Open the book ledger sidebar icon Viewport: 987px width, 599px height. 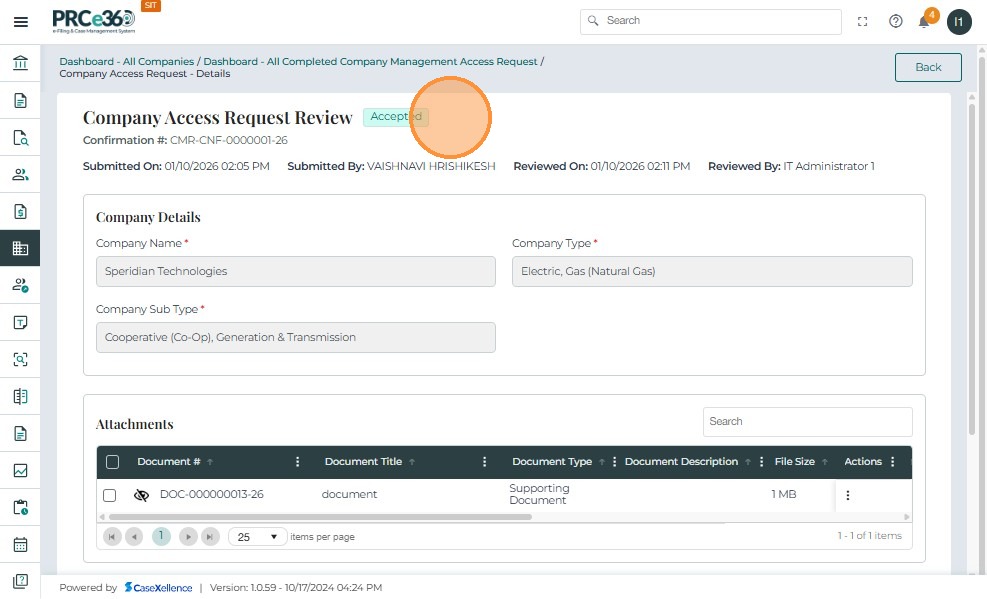click(20, 396)
